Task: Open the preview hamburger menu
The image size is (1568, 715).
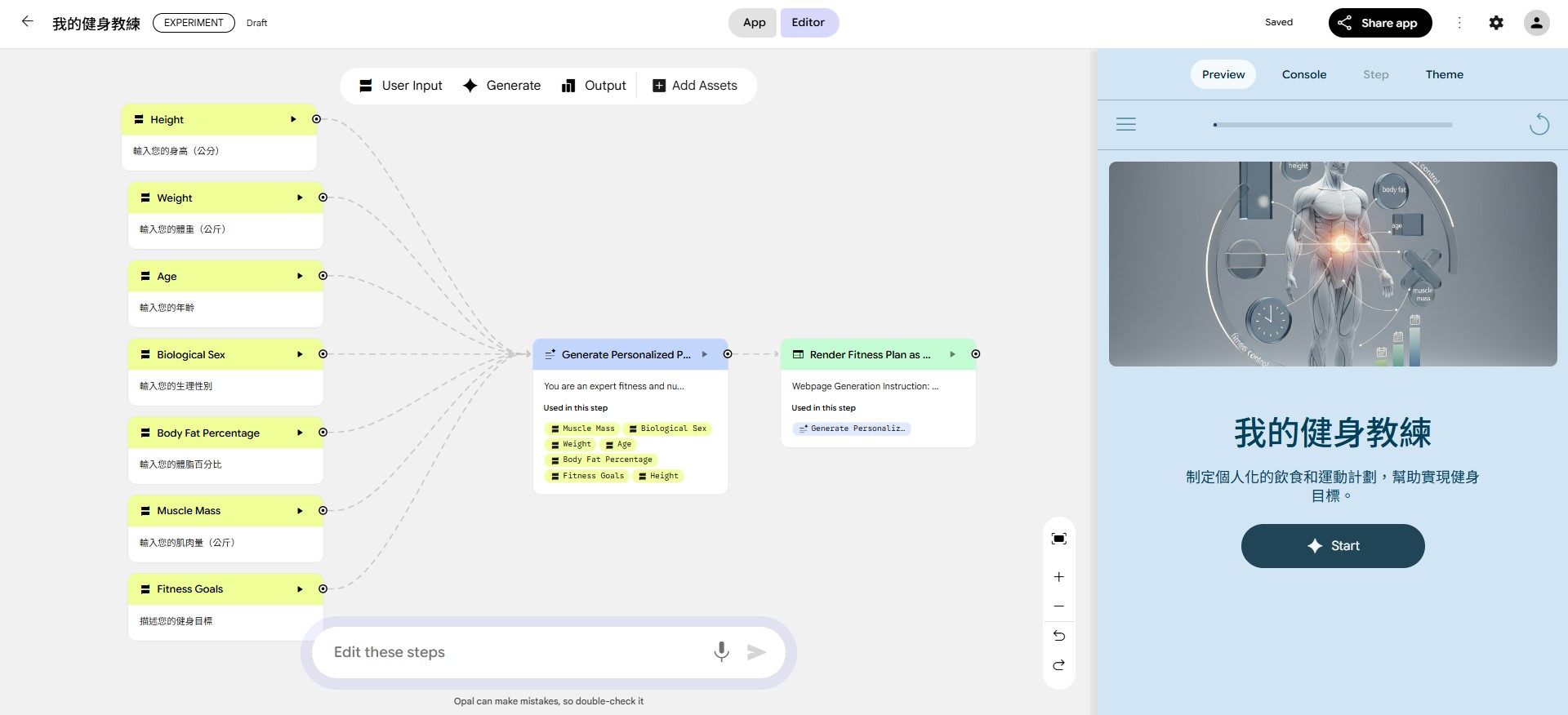Action: [1126, 124]
